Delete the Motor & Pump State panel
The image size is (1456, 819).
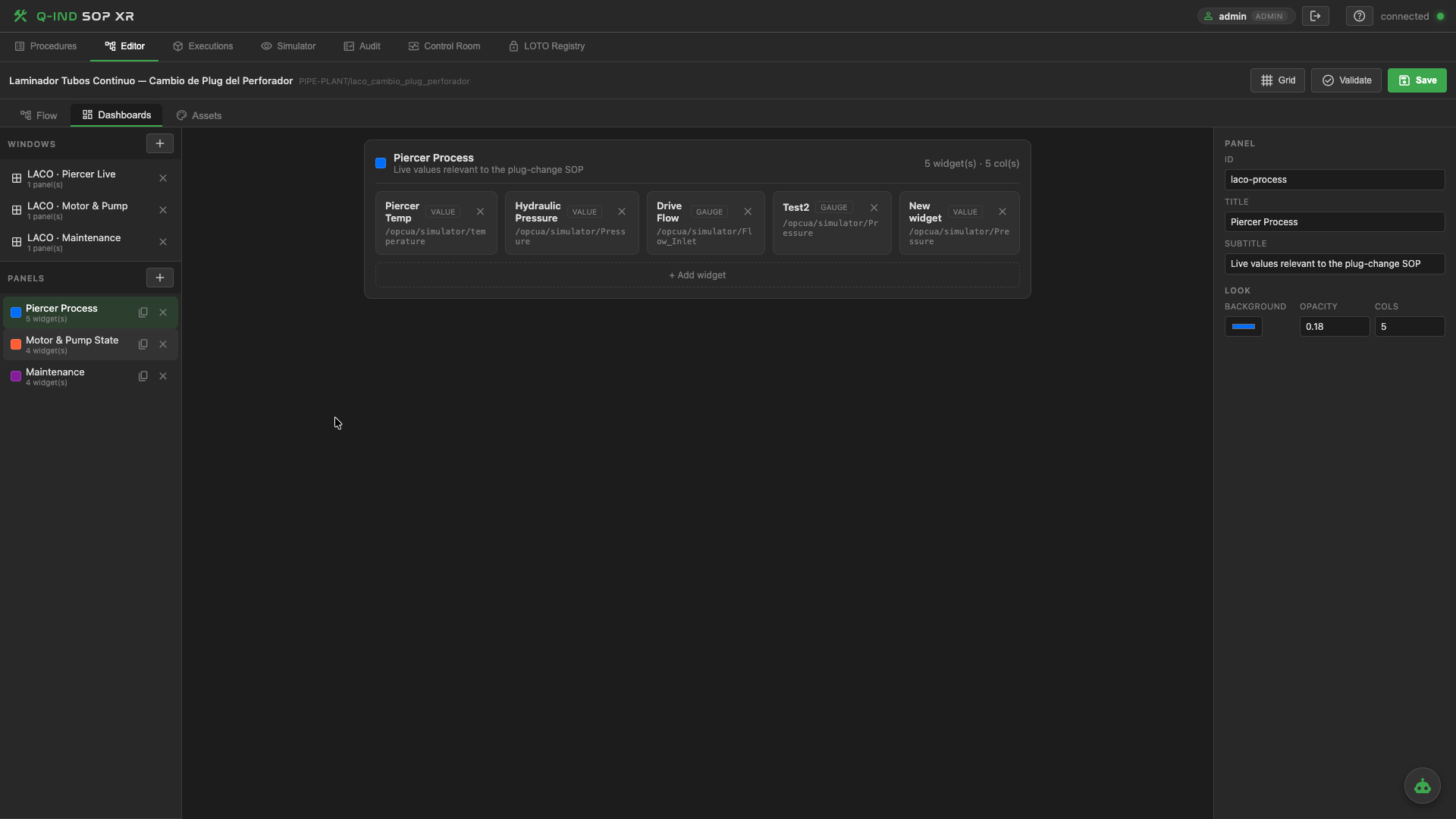163,344
